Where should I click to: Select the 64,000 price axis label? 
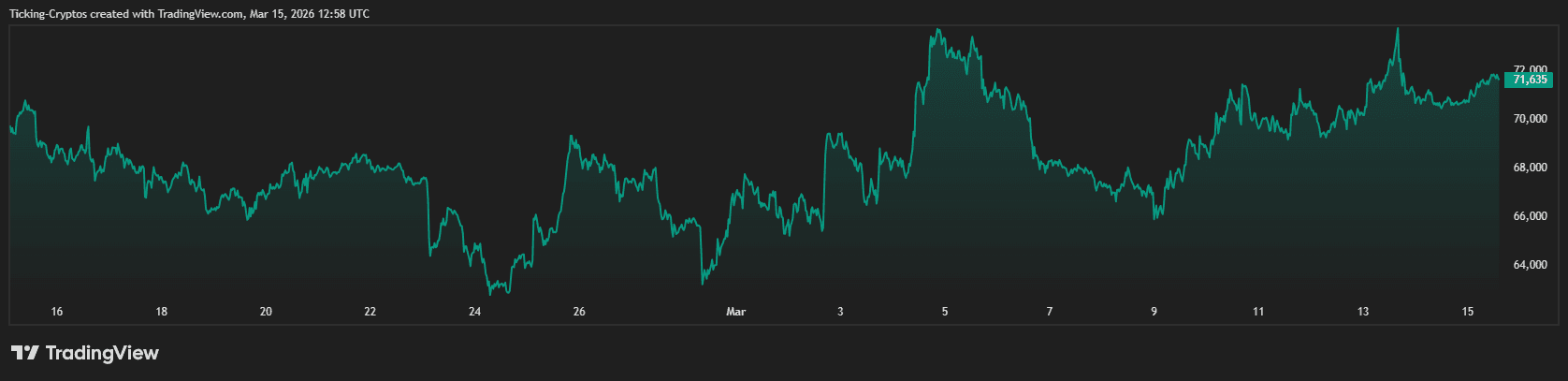(x=1530, y=265)
